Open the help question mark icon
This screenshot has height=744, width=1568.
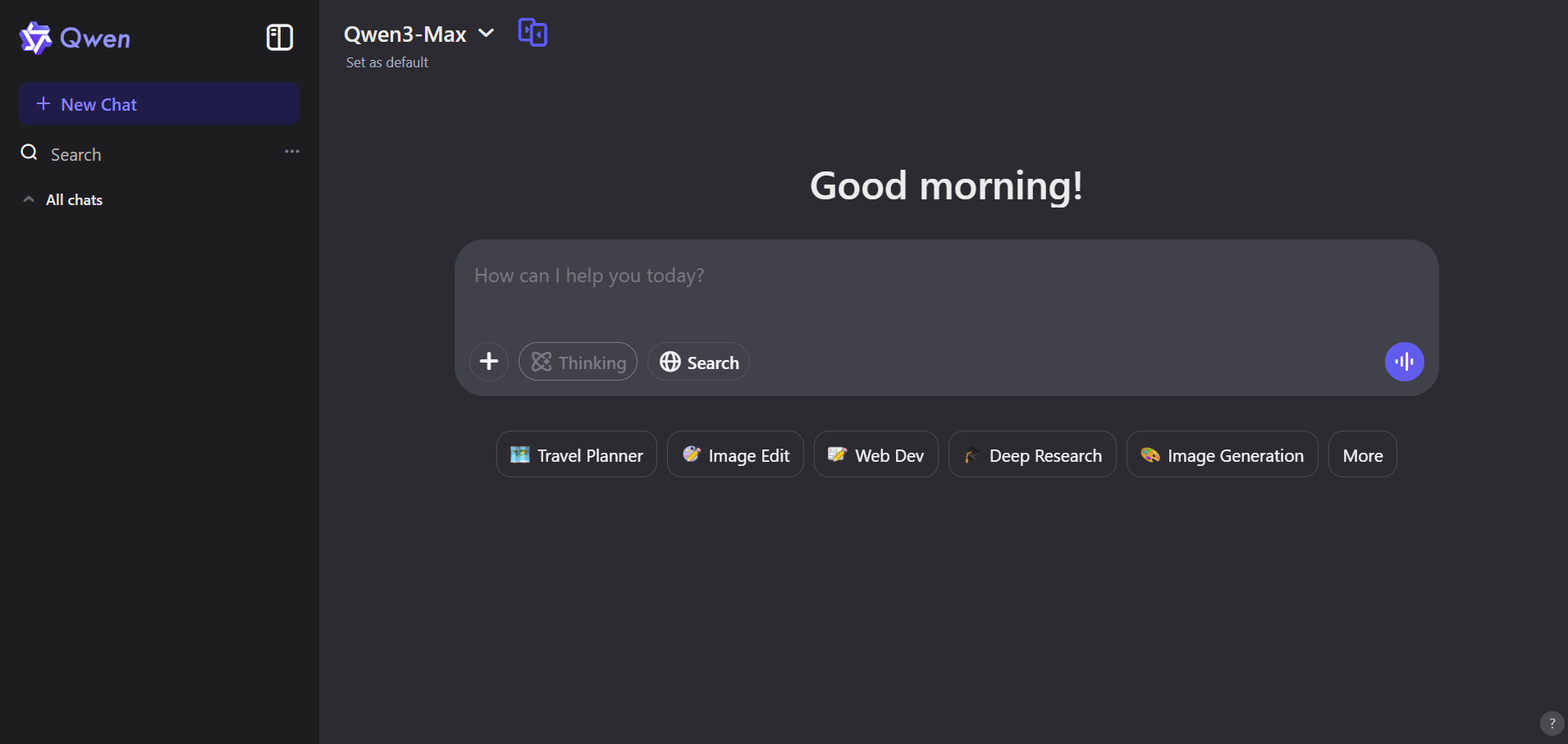1552,723
